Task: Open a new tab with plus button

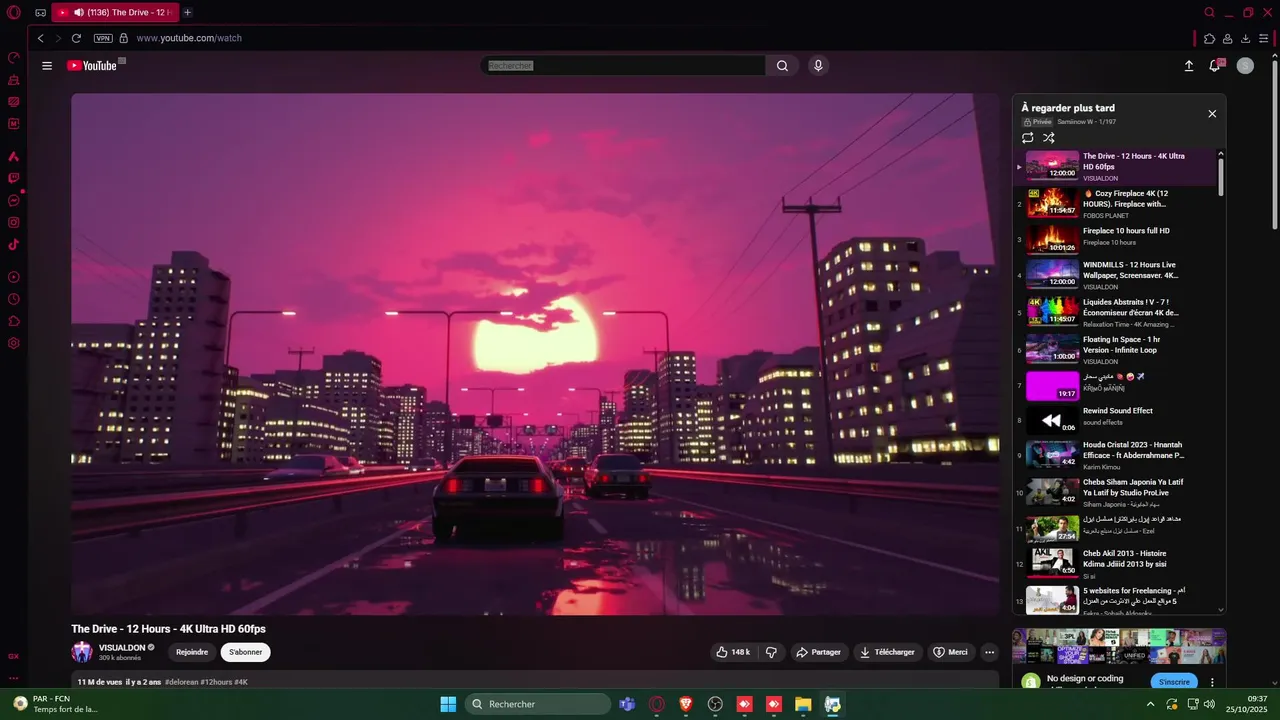Action: pyautogui.click(x=187, y=12)
